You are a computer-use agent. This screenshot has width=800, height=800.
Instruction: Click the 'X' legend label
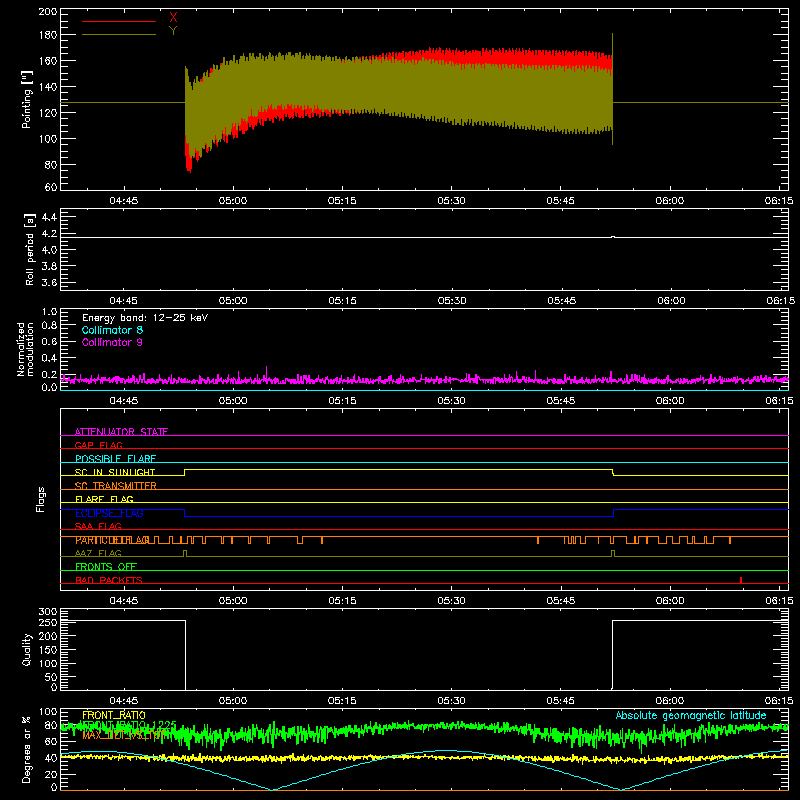(173, 18)
